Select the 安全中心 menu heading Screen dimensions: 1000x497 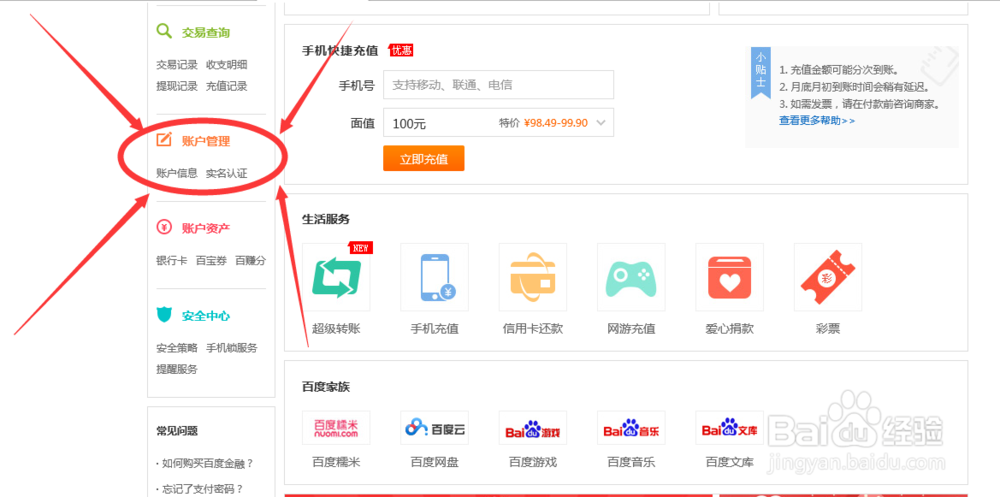click(205, 316)
